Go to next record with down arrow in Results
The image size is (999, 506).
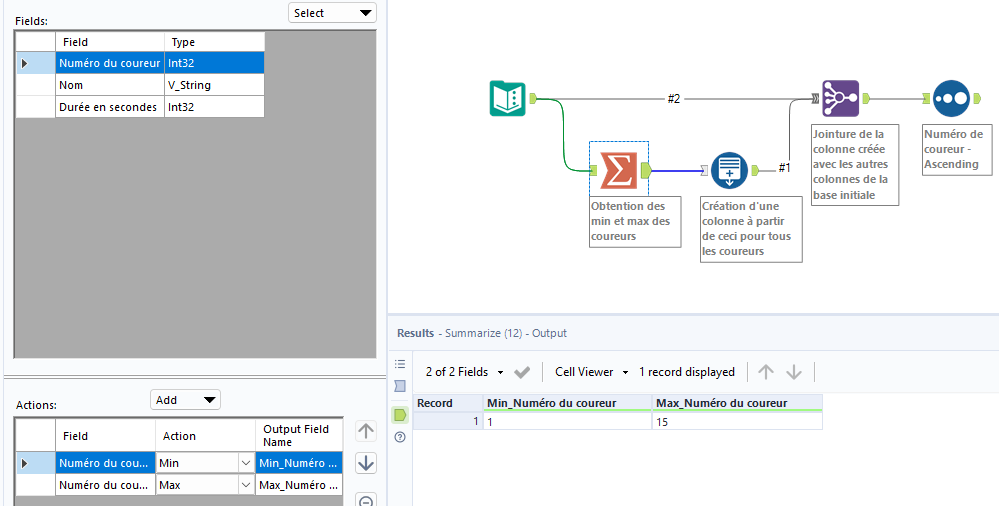794,372
